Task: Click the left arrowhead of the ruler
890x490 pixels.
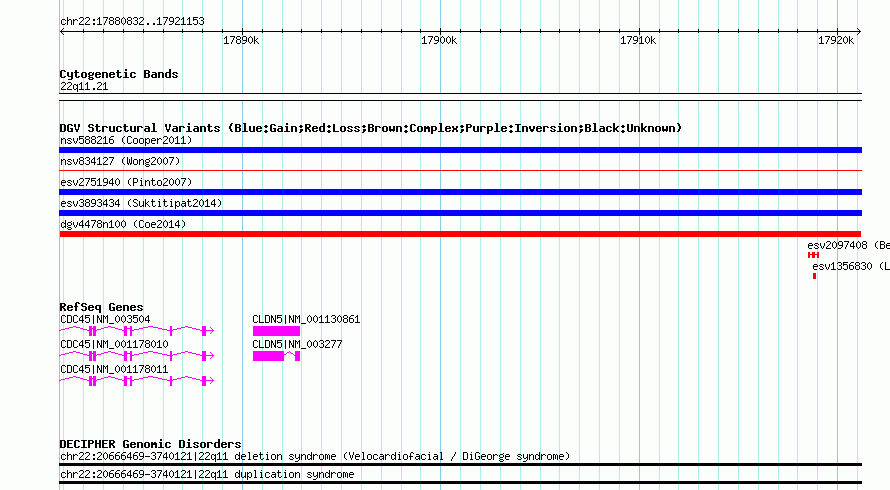Action: 62,32
